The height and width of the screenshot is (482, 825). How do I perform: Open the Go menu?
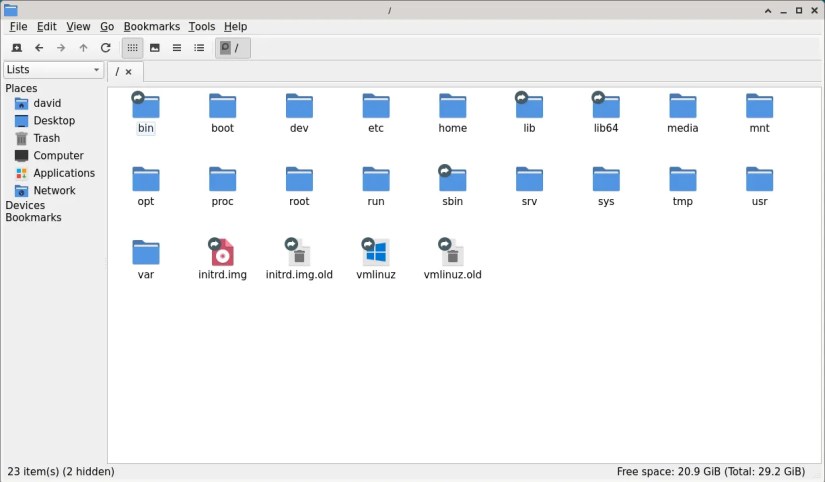tap(107, 26)
